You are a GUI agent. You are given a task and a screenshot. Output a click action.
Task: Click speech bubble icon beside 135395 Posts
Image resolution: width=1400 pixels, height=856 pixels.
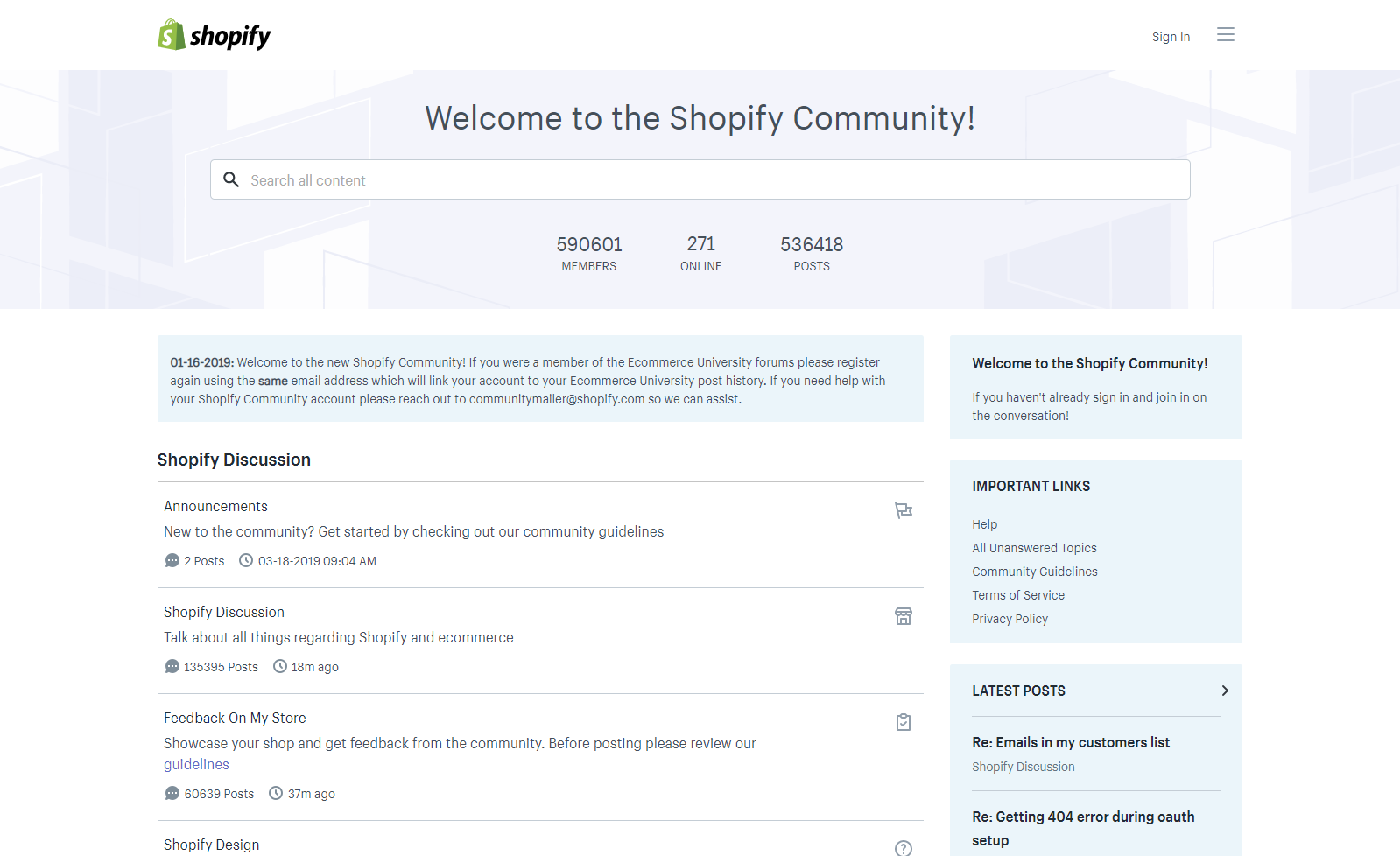click(172, 666)
